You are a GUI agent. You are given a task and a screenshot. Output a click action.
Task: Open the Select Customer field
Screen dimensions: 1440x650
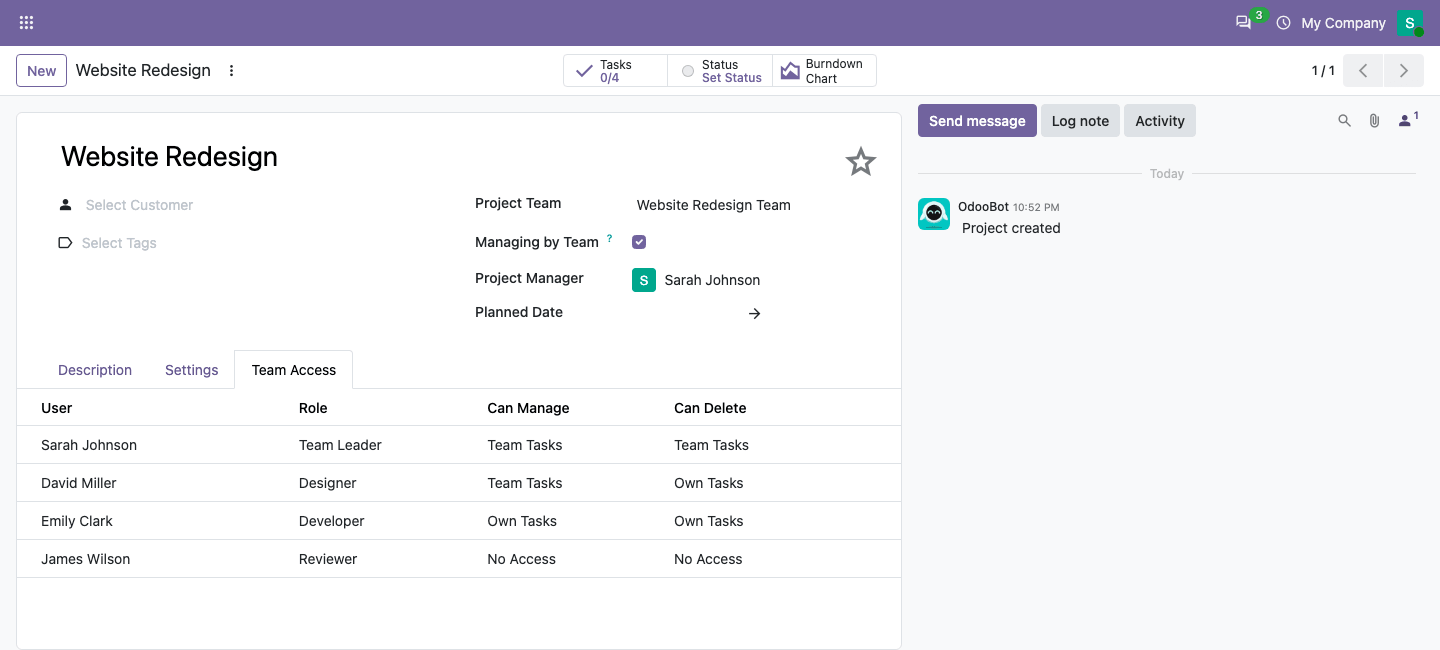pyautogui.click(x=259, y=205)
